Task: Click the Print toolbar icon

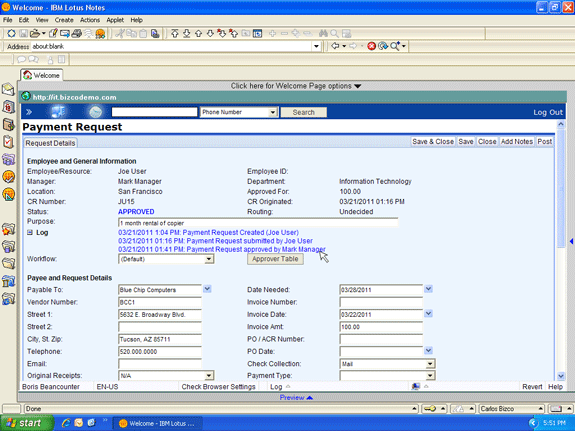Action: point(76,34)
